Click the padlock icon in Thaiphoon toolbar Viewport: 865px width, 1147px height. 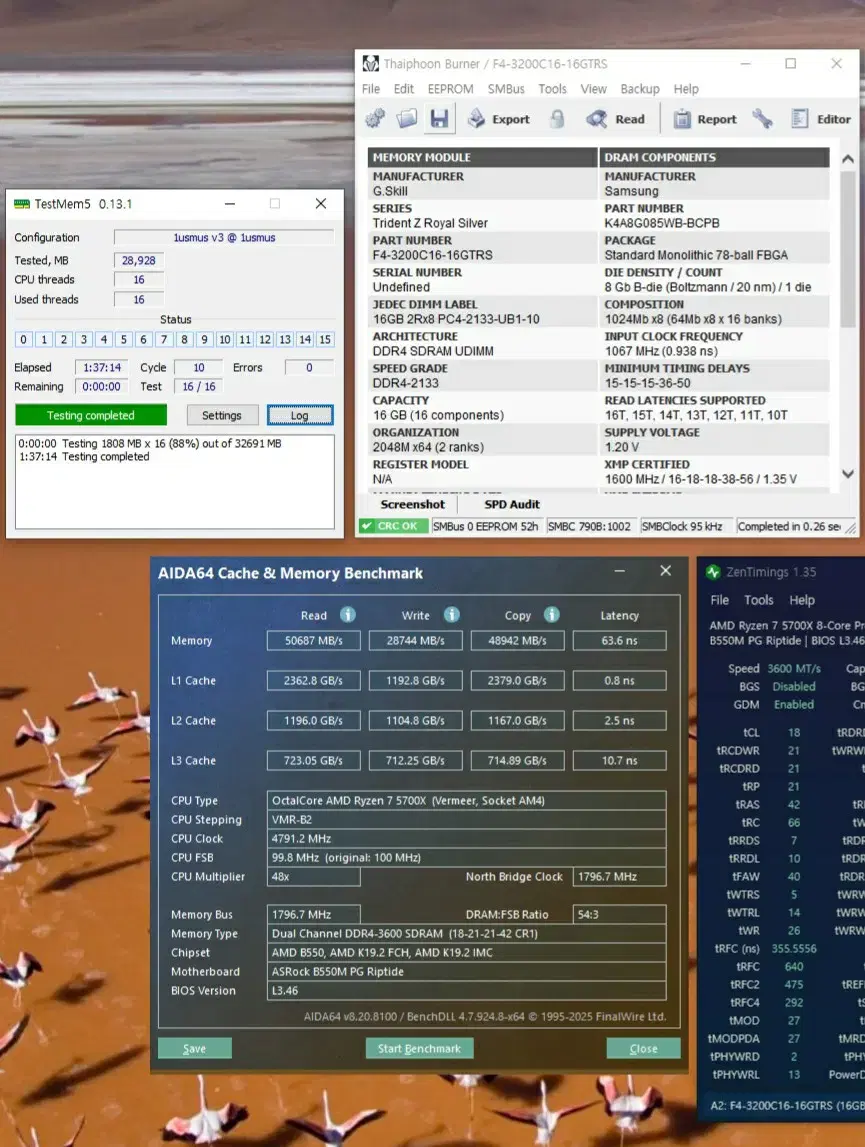(x=557, y=119)
